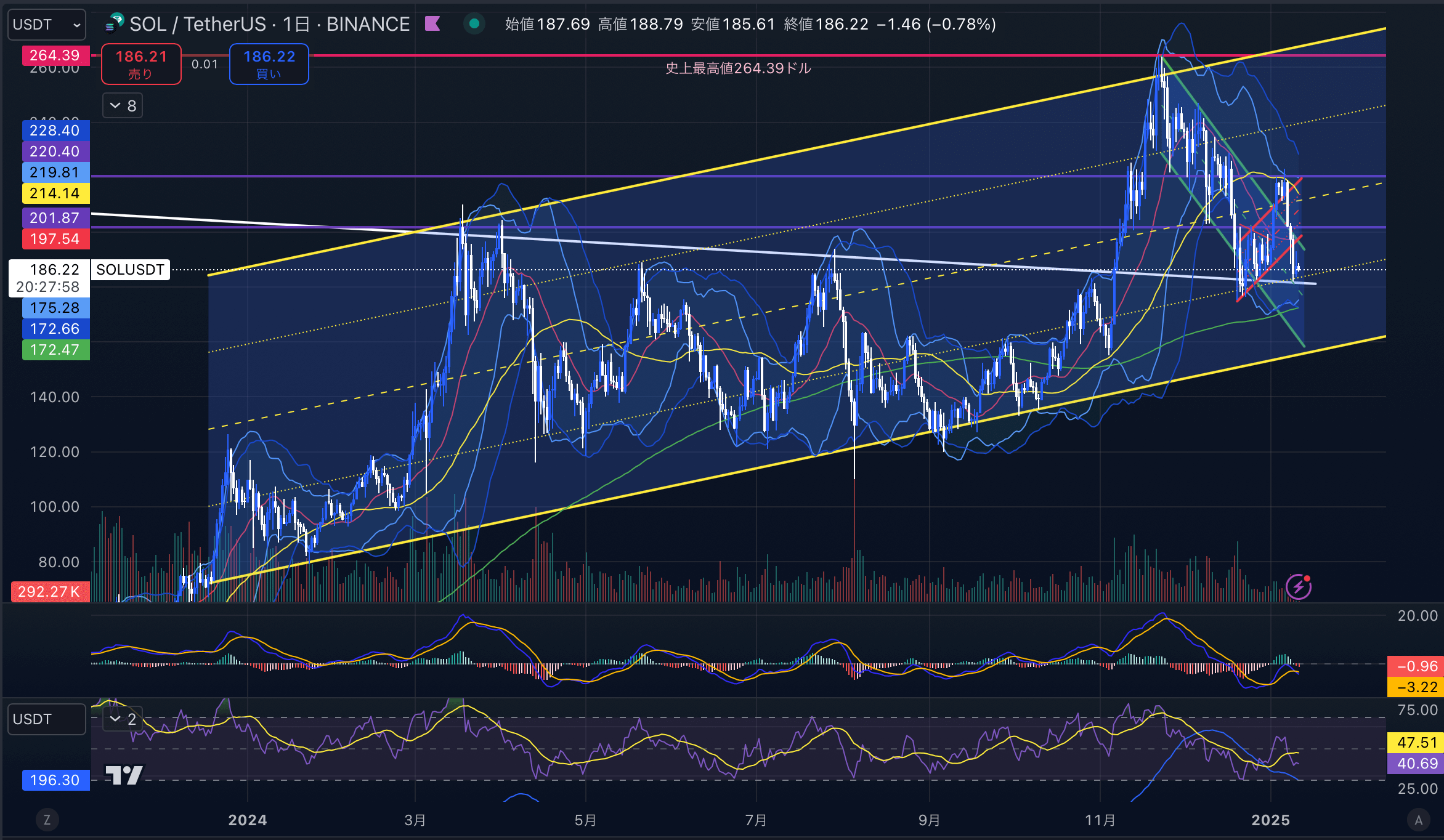Click the A auto-scale button at bottom right

1419,820
